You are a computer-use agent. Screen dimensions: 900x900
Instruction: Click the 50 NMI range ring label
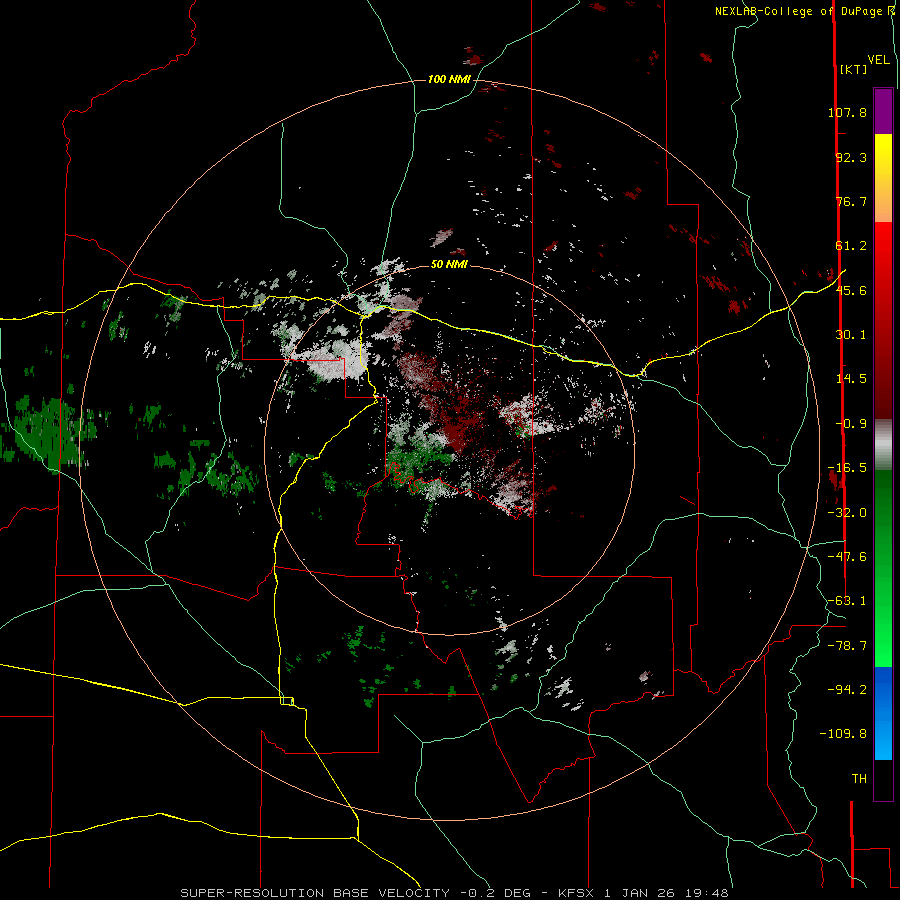pyautogui.click(x=449, y=264)
